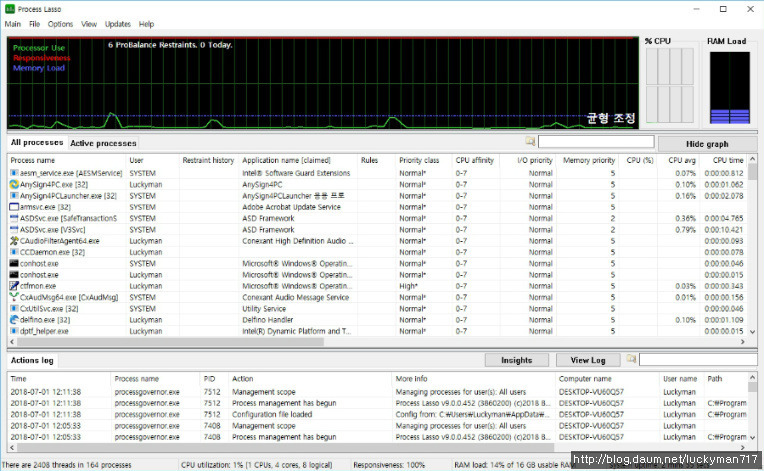Screen dimensions: 764x471
Task: Open the View menu
Action: 89,24
